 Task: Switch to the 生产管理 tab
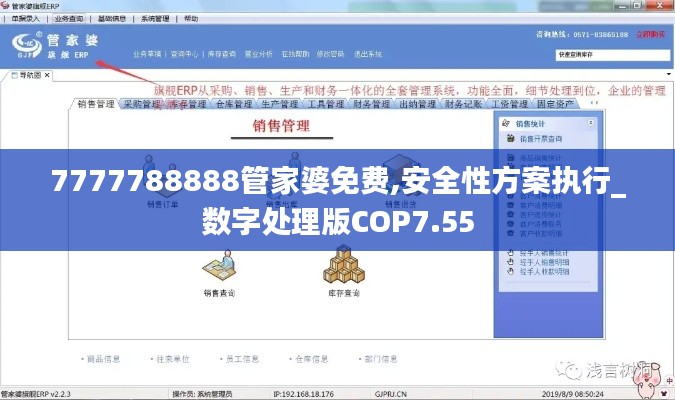pos(280,104)
